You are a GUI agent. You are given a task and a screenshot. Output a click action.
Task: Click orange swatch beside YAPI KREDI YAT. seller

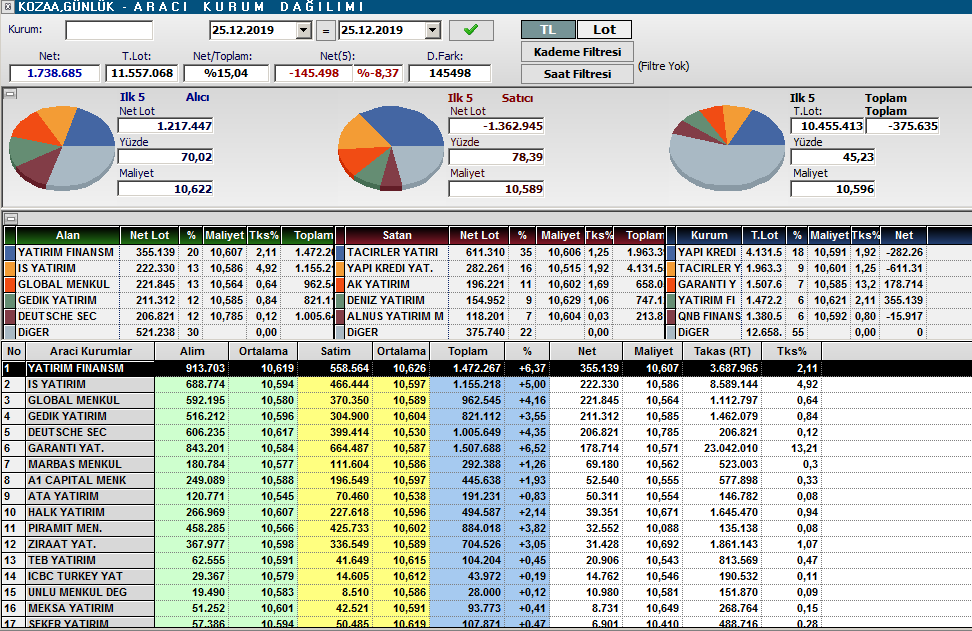coord(340,268)
